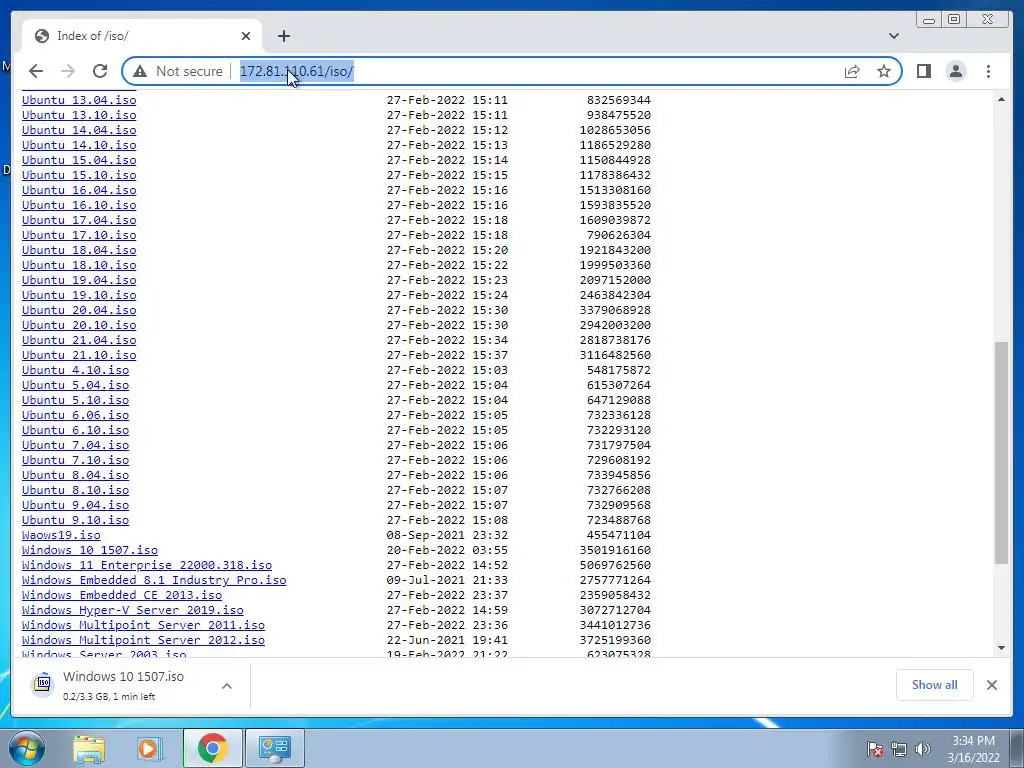Viewport: 1024px width, 768px height.
Task: Click the Not secure warning icon
Action: coord(140,71)
